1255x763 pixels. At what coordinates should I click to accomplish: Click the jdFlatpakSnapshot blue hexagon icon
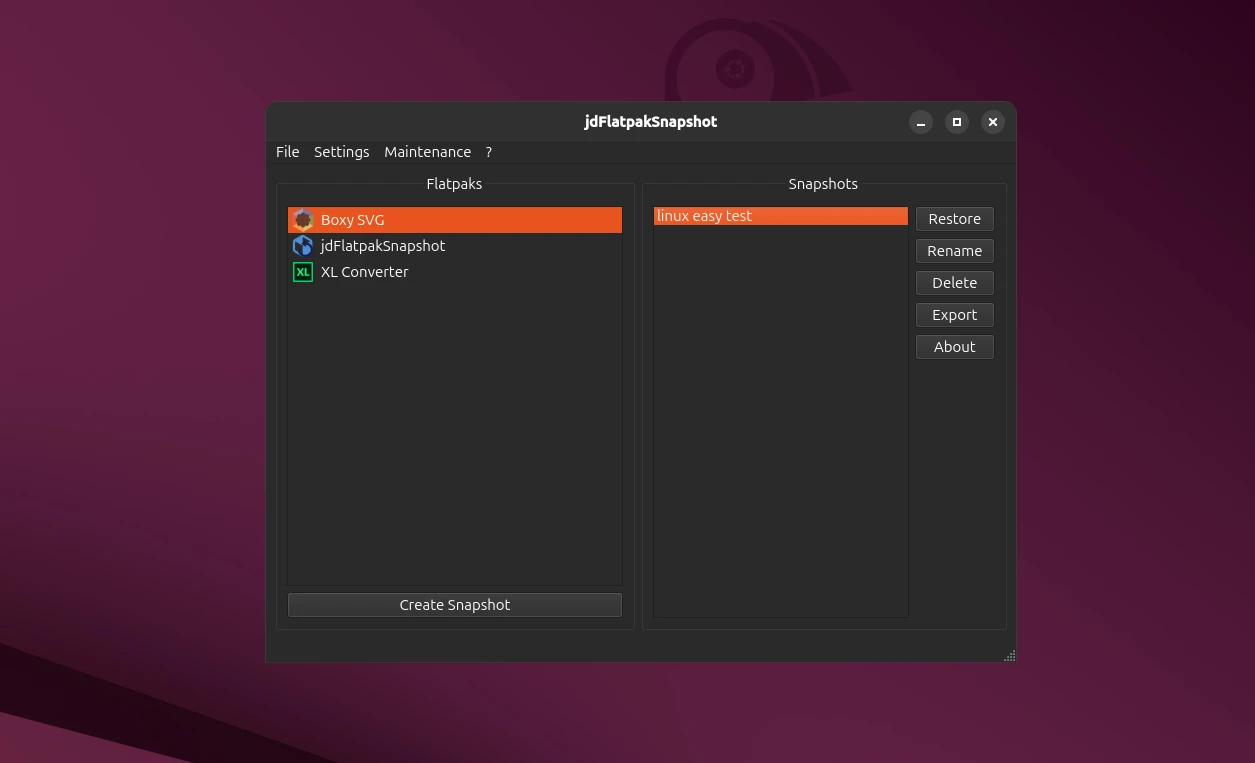point(303,246)
